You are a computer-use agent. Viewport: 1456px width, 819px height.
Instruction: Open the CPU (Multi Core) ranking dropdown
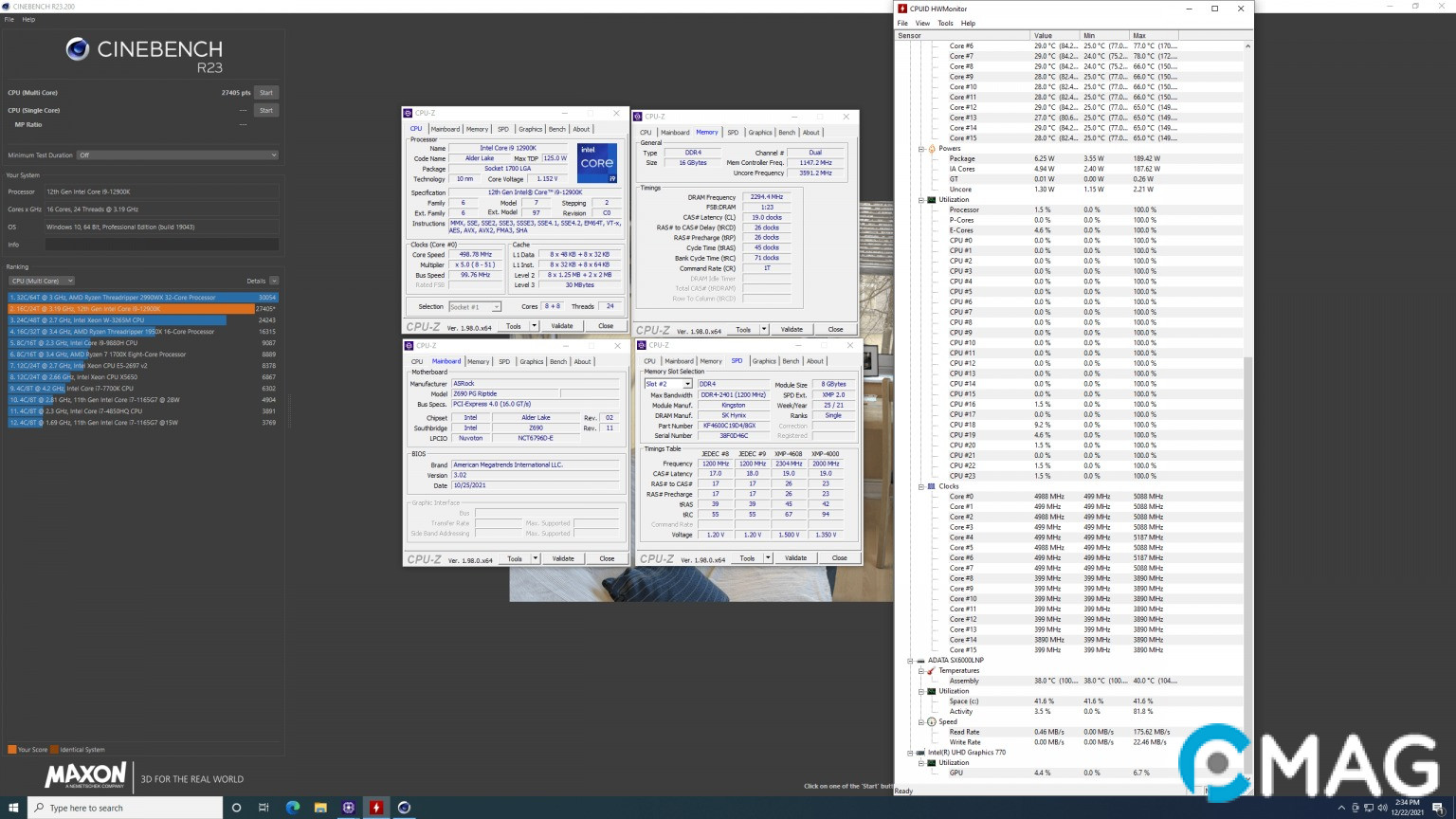42,281
